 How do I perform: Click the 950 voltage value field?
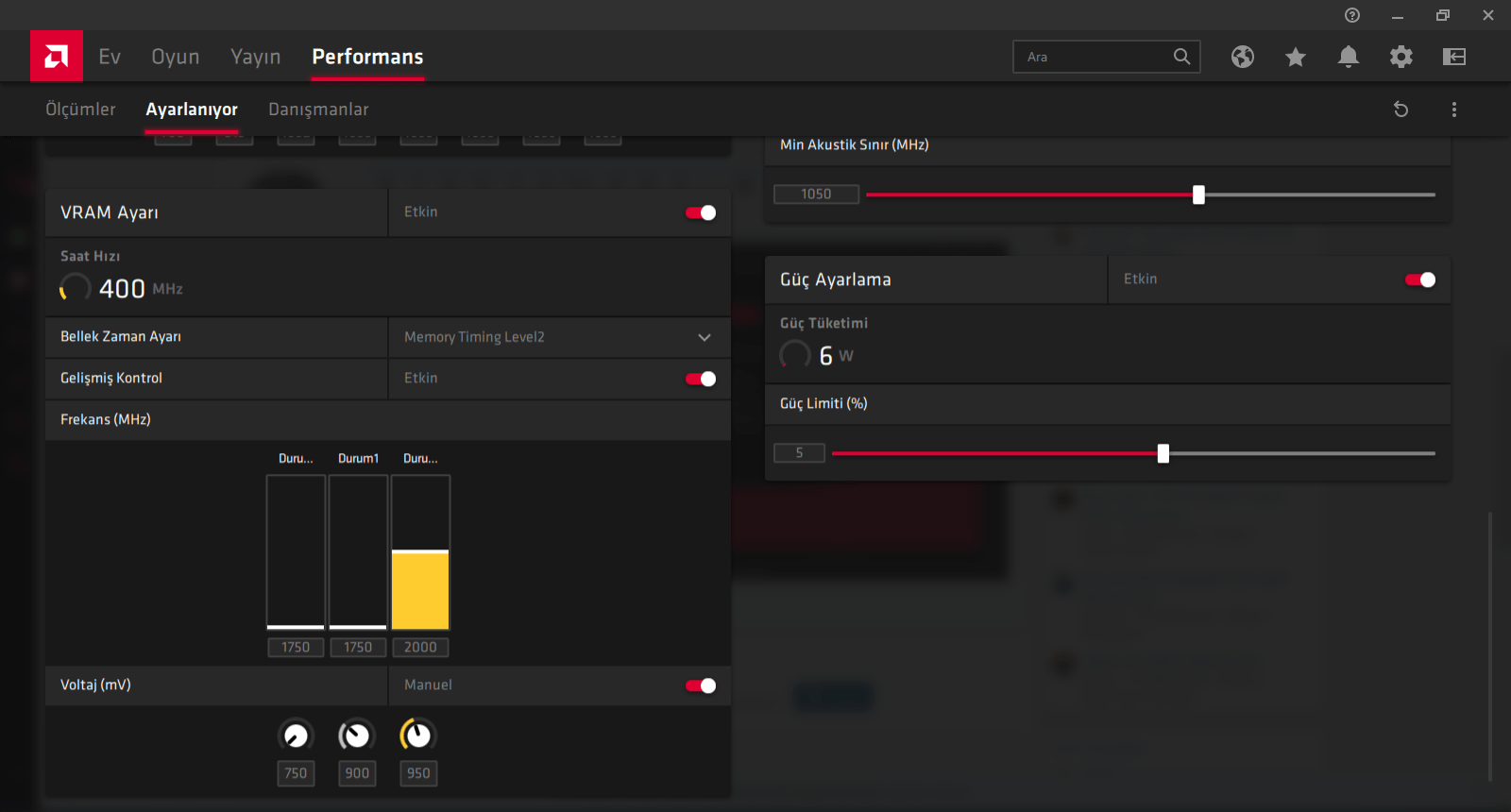click(418, 773)
